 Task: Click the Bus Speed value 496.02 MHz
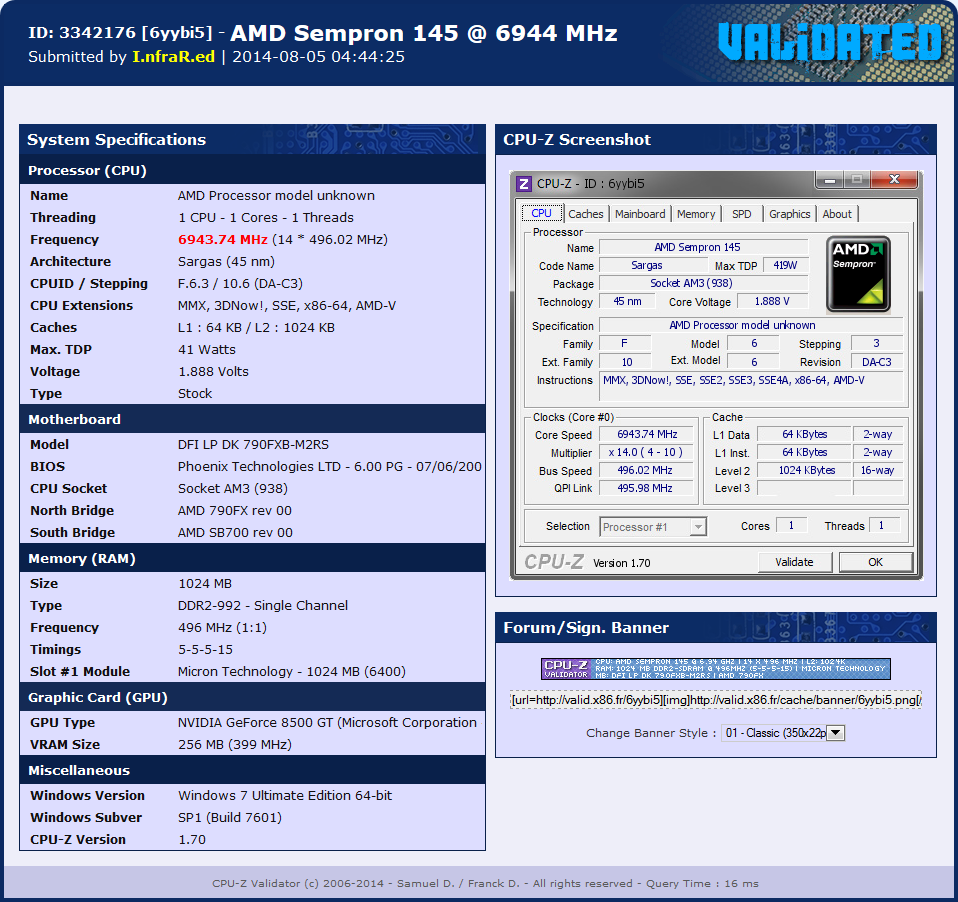pos(647,471)
